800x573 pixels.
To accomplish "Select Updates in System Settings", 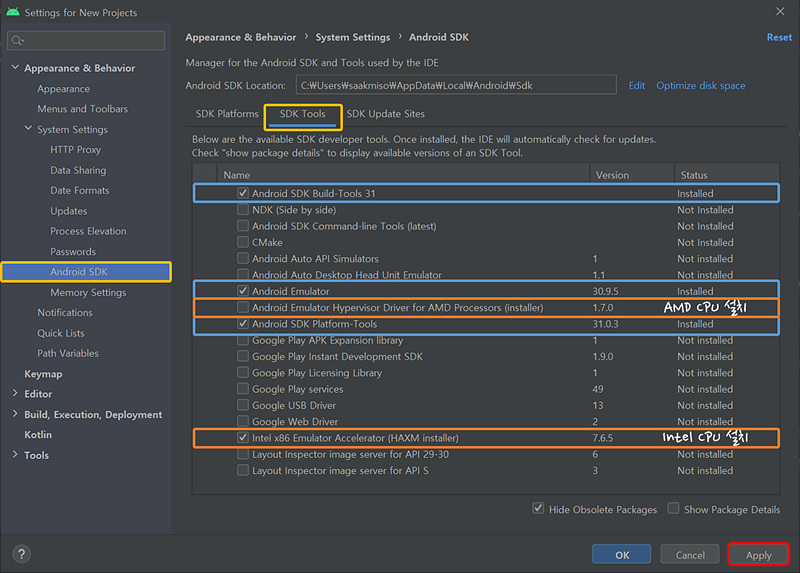I will (68, 211).
